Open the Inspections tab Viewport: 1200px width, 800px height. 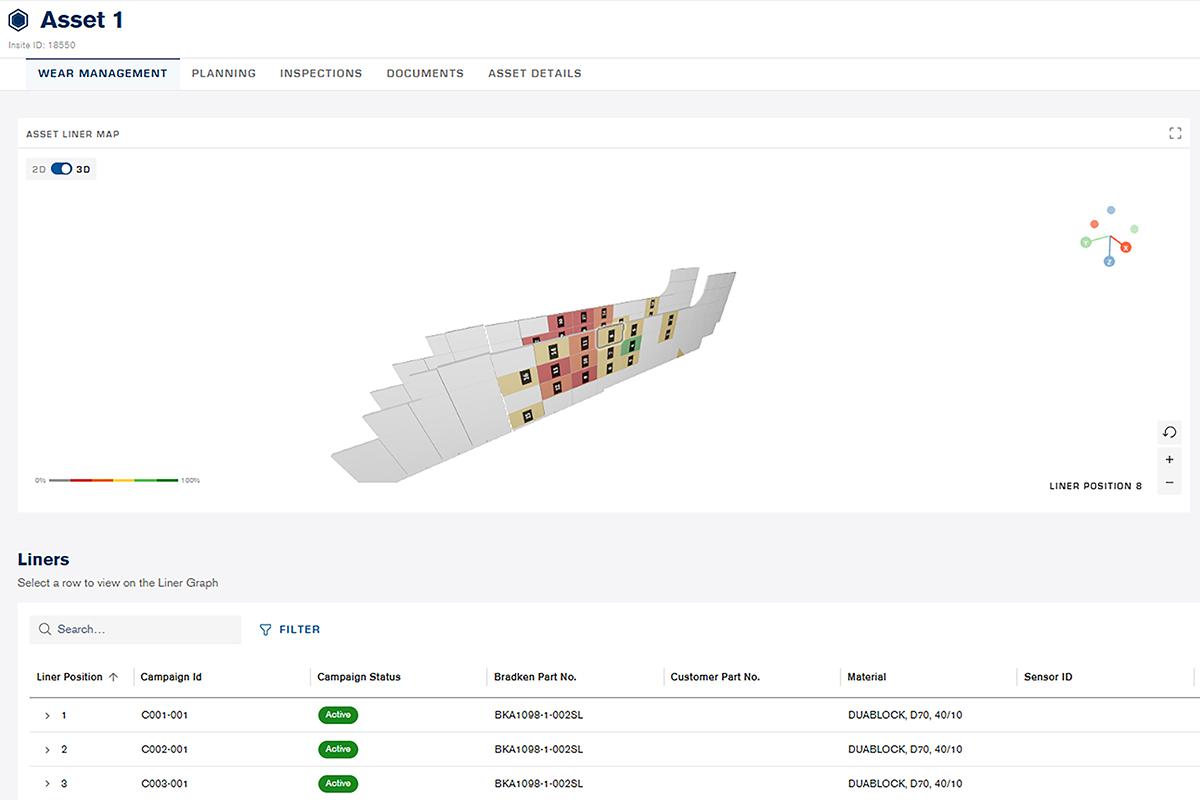[321, 73]
